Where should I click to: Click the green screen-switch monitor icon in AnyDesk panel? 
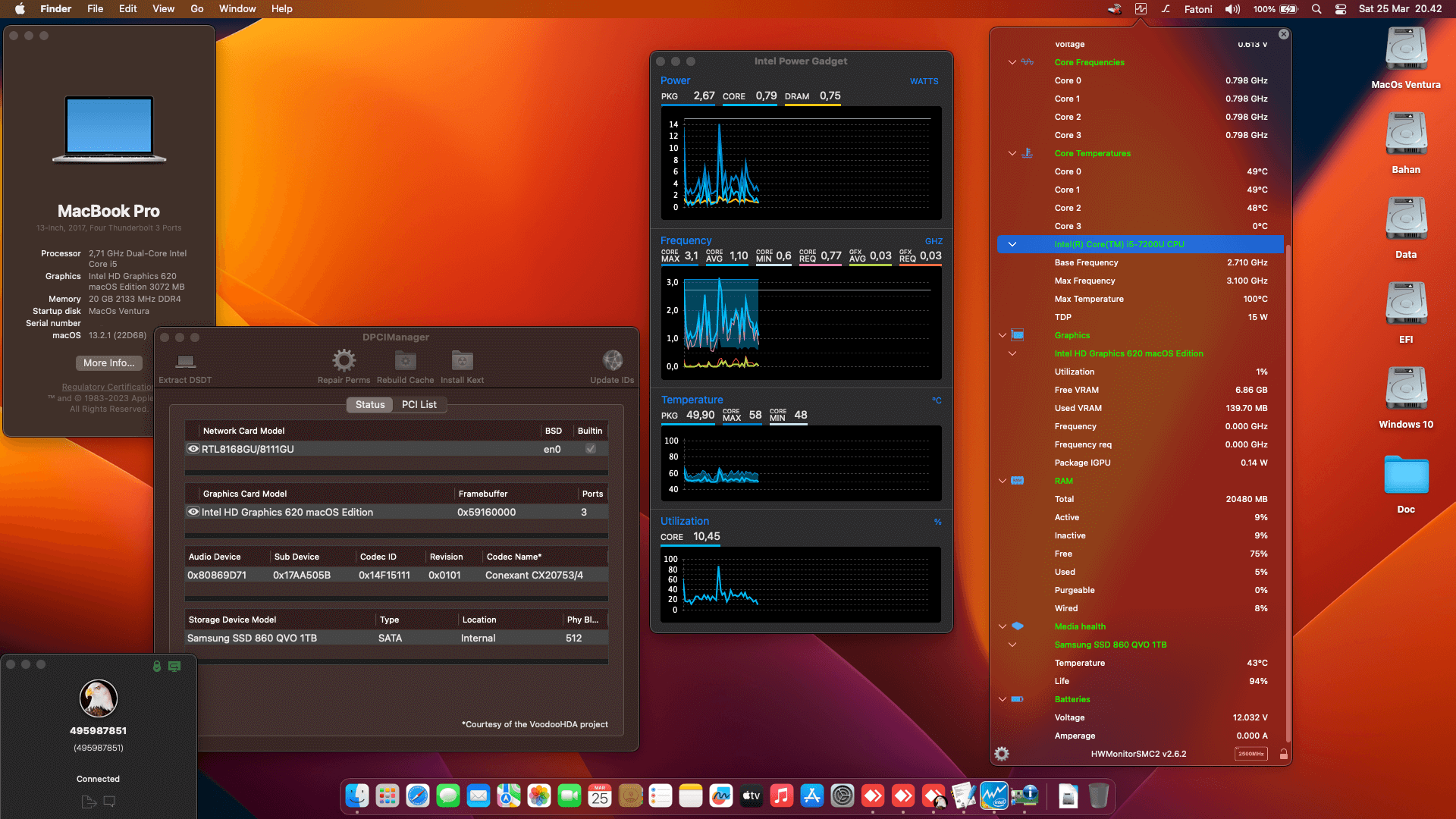click(x=174, y=666)
